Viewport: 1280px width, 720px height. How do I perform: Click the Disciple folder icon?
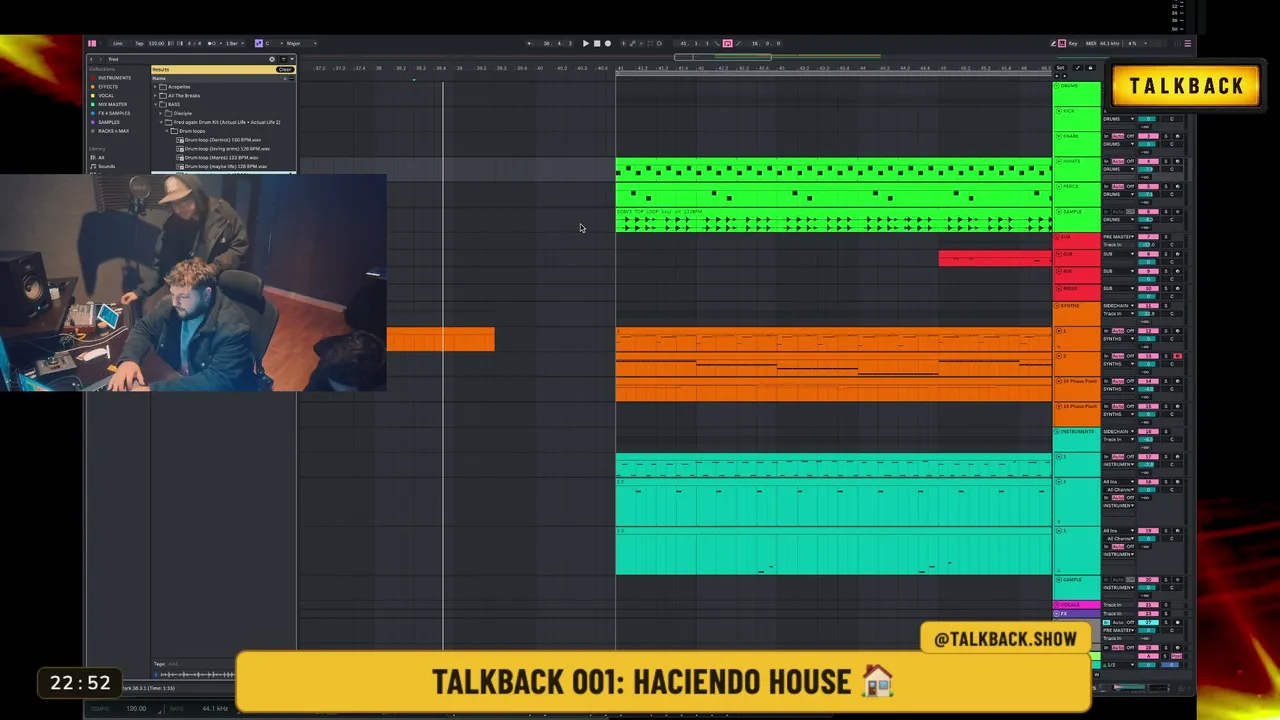coord(168,113)
